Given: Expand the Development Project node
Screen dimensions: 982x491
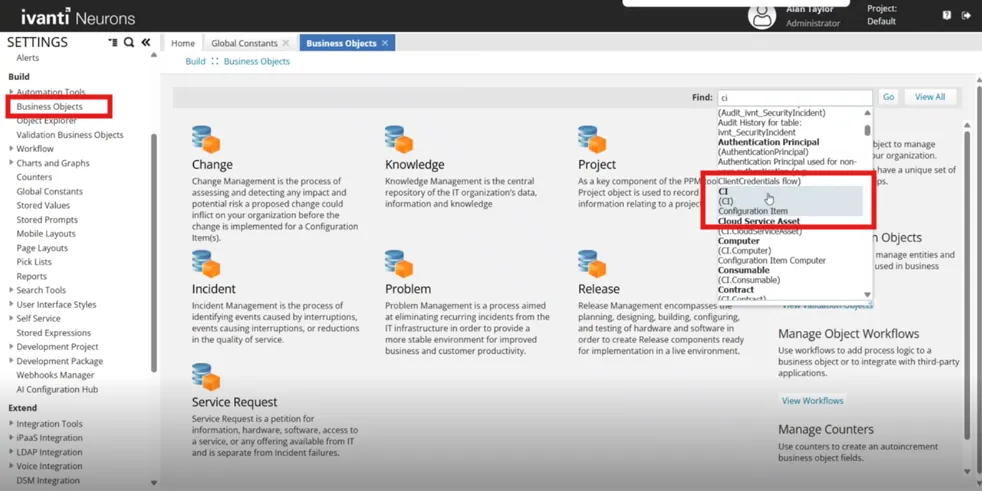Looking at the screenshot, I should click(11, 346).
